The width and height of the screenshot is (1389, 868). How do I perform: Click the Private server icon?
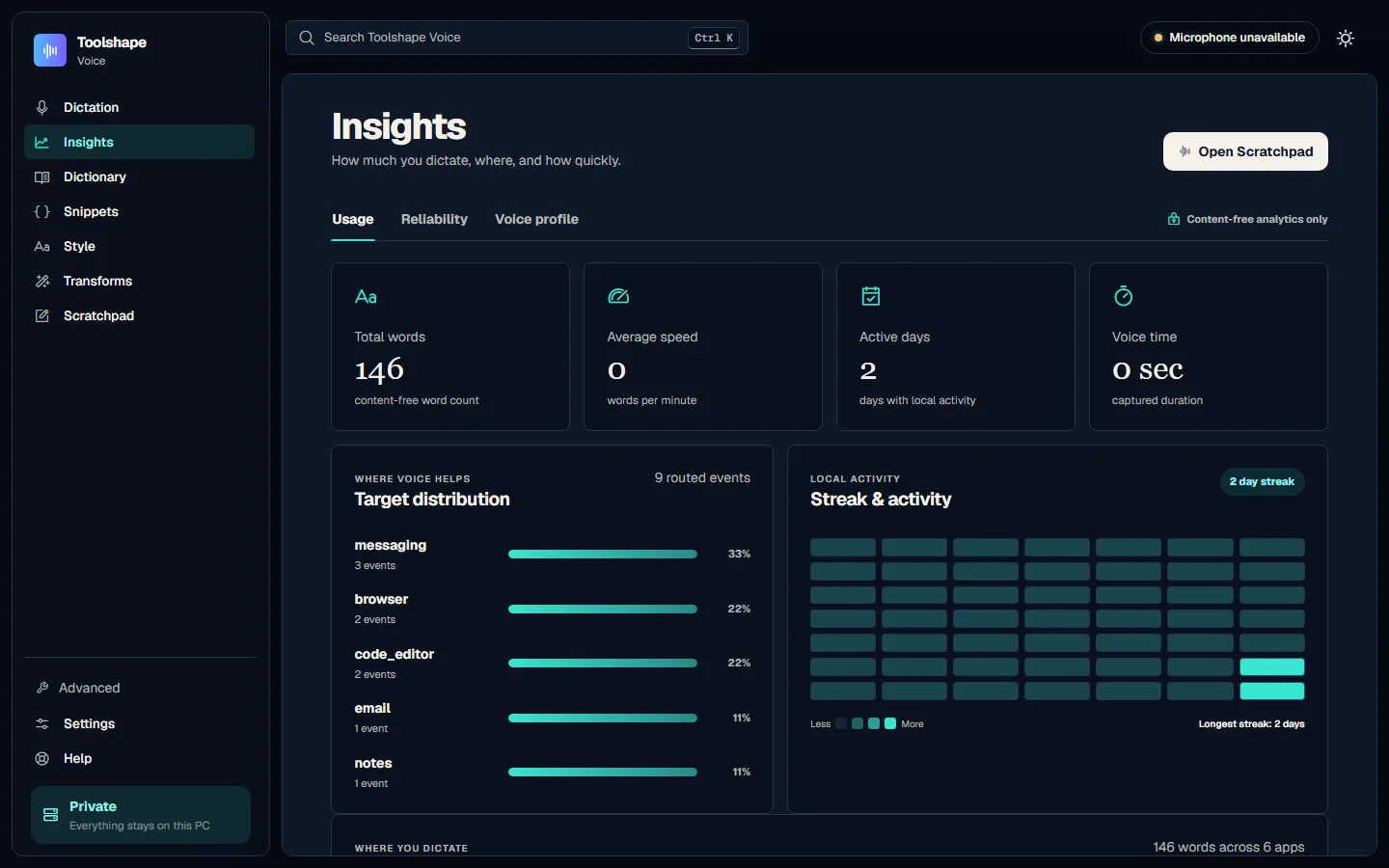[x=51, y=815]
